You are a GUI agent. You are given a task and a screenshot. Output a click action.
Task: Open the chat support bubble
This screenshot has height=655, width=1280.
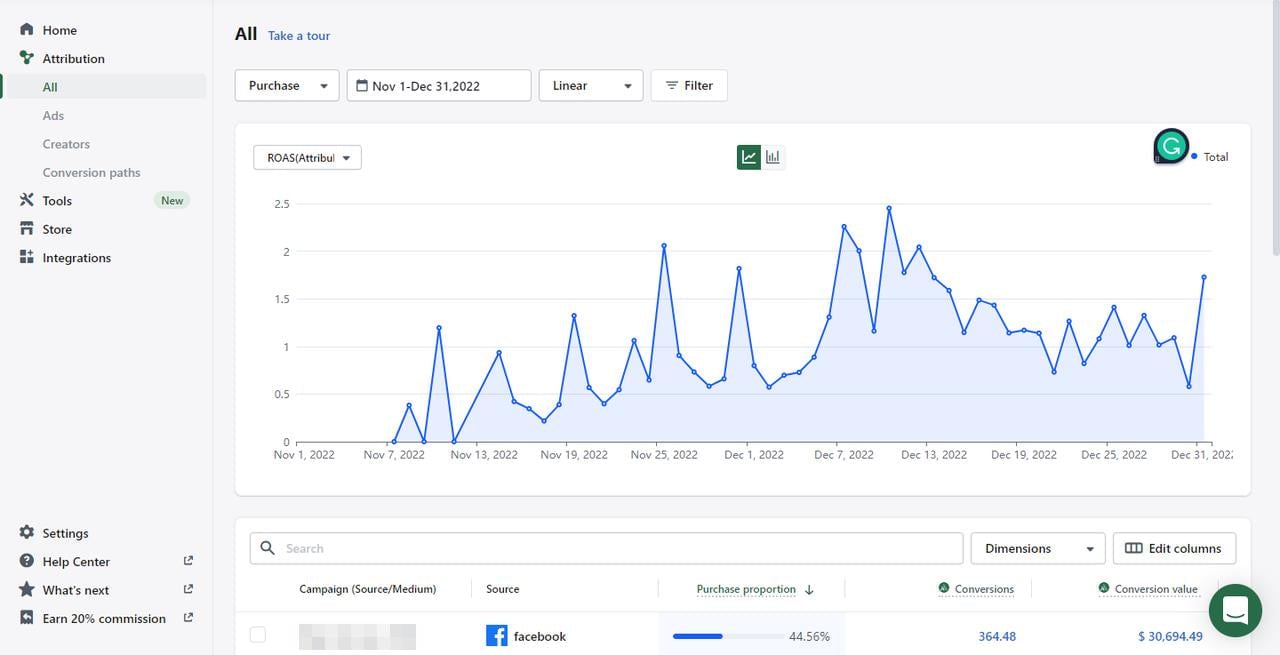[x=1235, y=611]
